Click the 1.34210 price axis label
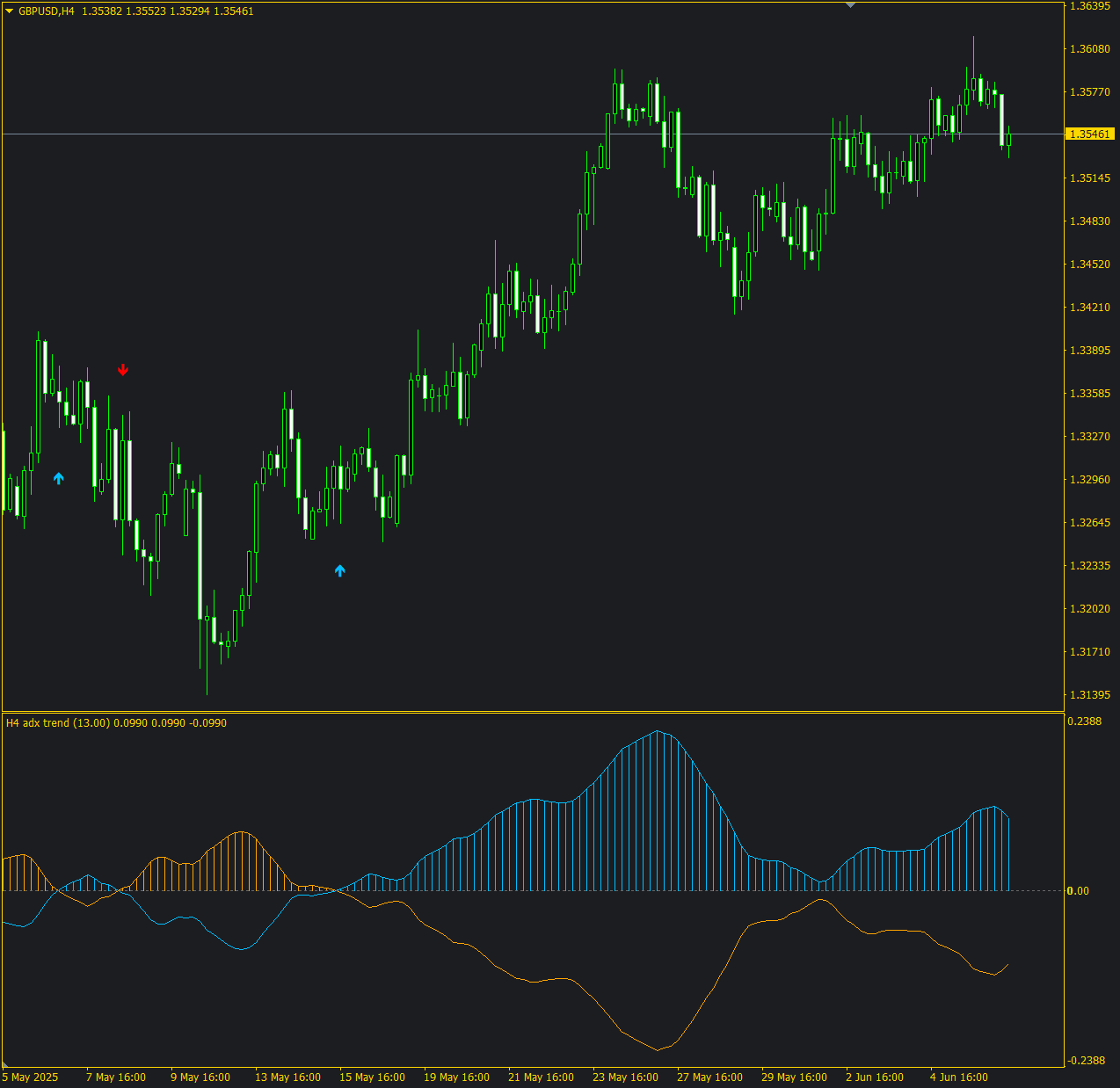This screenshot has width=1120, height=1088. (1089, 308)
